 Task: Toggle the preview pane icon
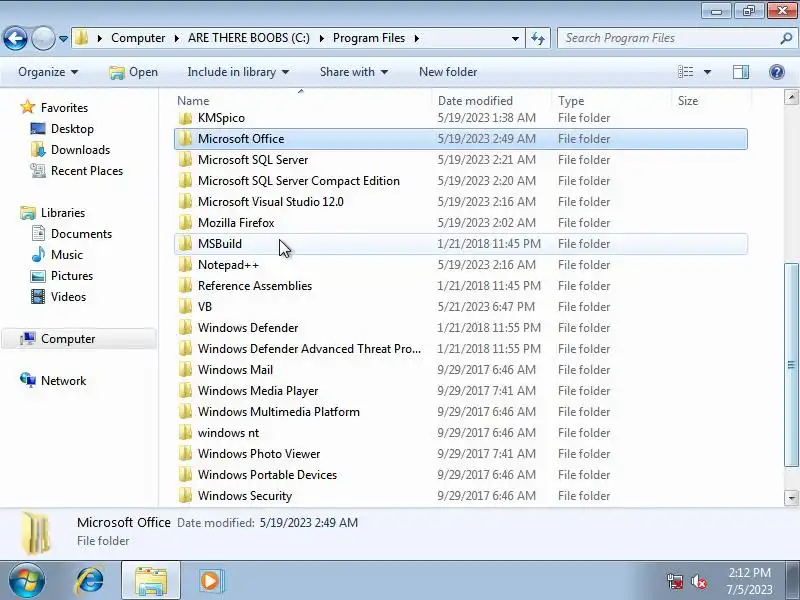pyautogui.click(x=741, y=72)
